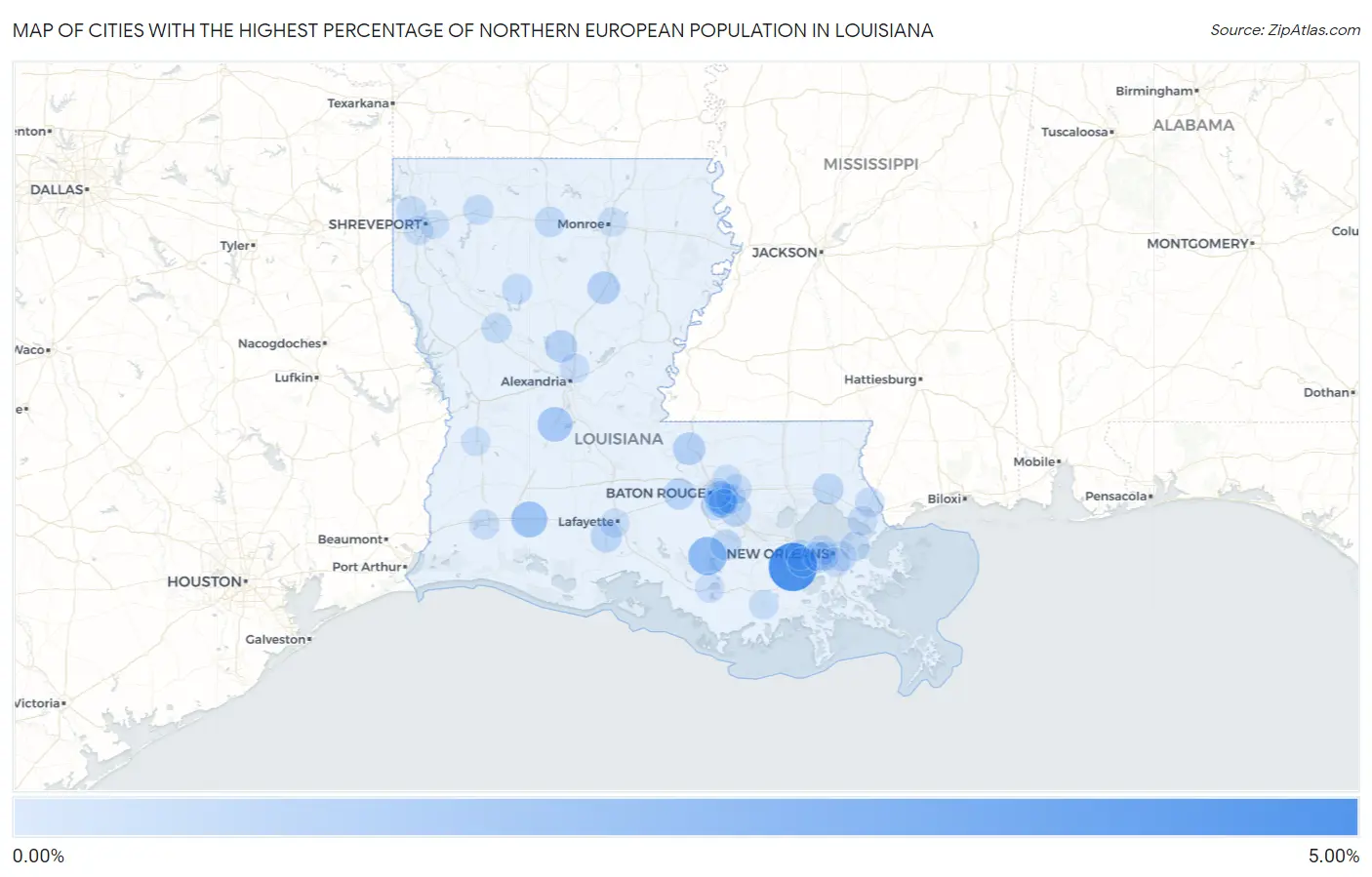Click the Galveston city label
Screen dimensions: 1372x877
[275, 640]
